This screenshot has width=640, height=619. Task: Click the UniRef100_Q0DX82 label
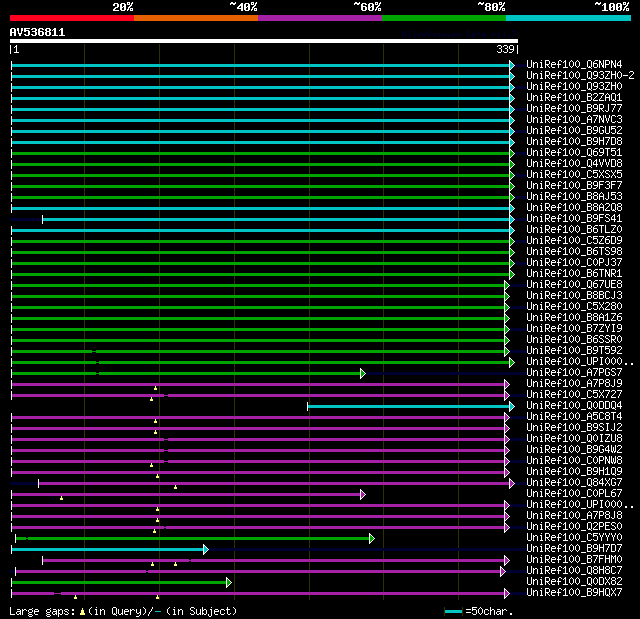point(574,582)
